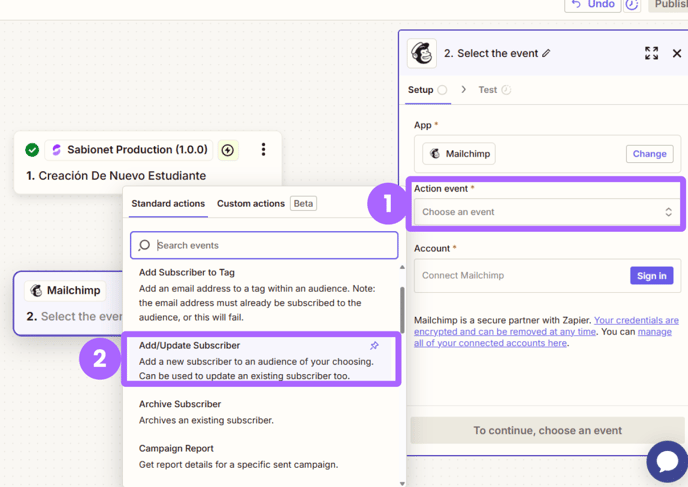Expand panel to full screen icon

click(x=652, y=54)
